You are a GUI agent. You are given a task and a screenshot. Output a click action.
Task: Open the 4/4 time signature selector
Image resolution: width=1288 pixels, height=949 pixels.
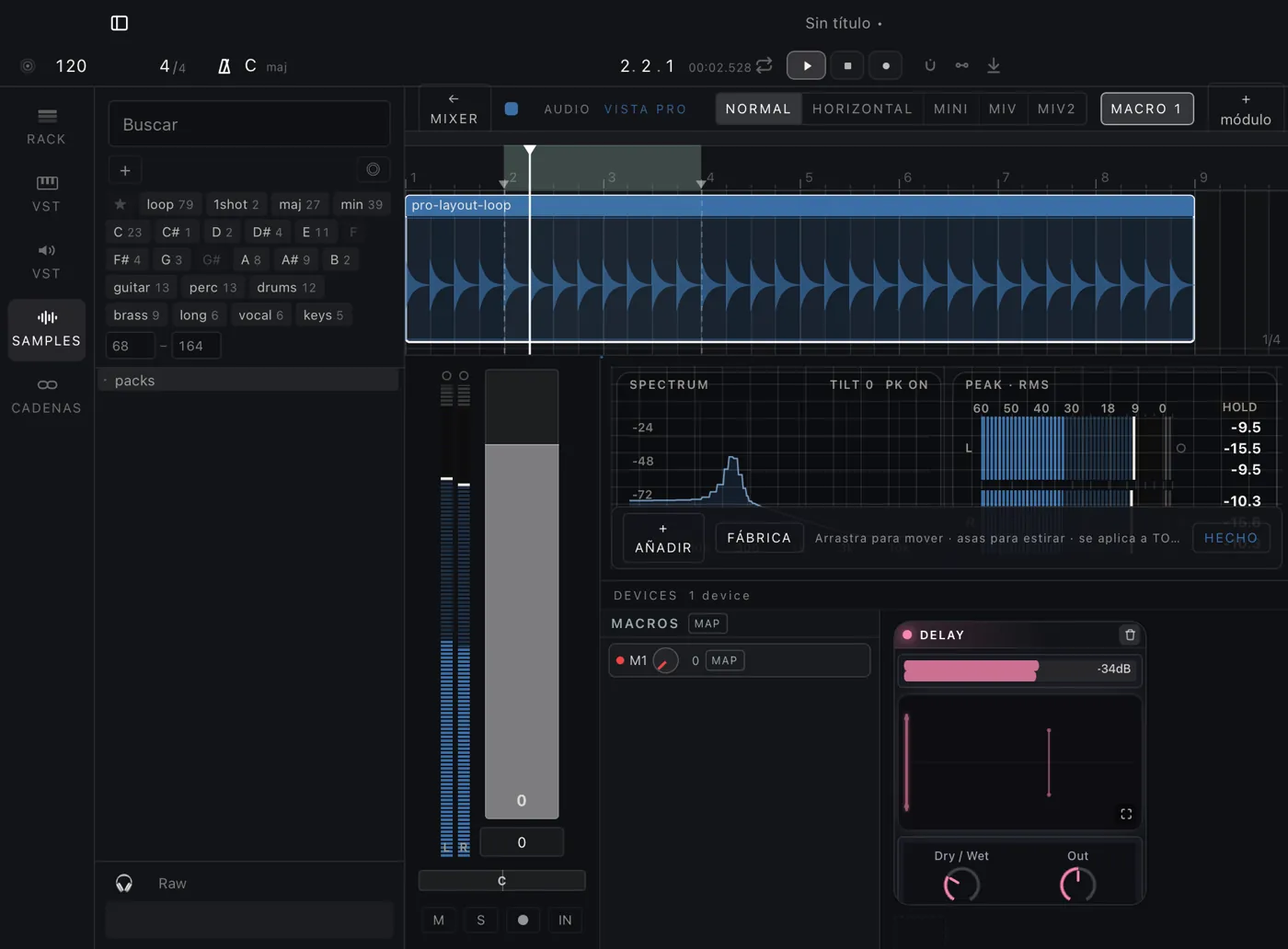(173, 66)
